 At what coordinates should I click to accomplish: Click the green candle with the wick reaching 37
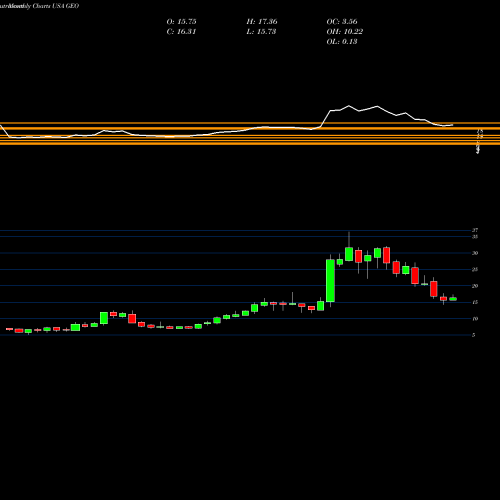coord(349,254)
